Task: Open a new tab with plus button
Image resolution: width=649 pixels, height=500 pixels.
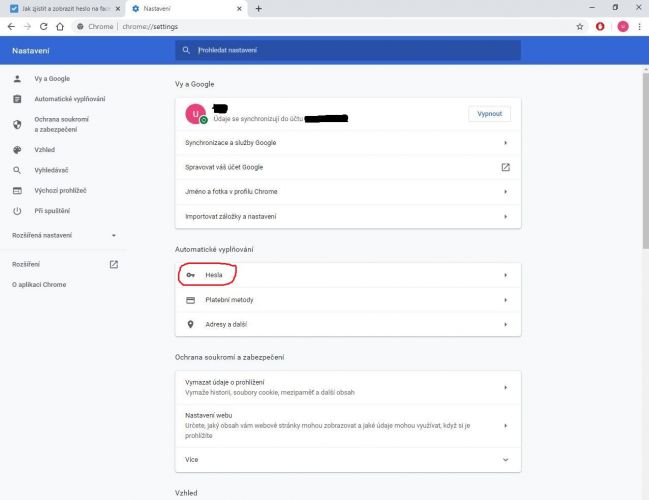Action: coord(258,8)
